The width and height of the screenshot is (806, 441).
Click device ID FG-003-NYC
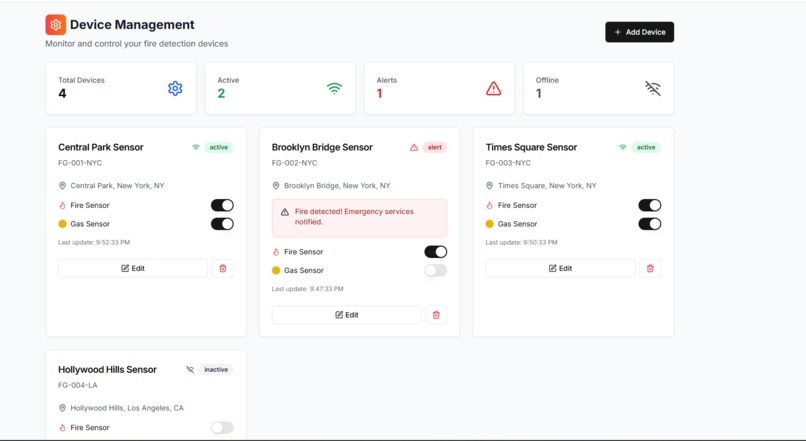click(508, 163)
